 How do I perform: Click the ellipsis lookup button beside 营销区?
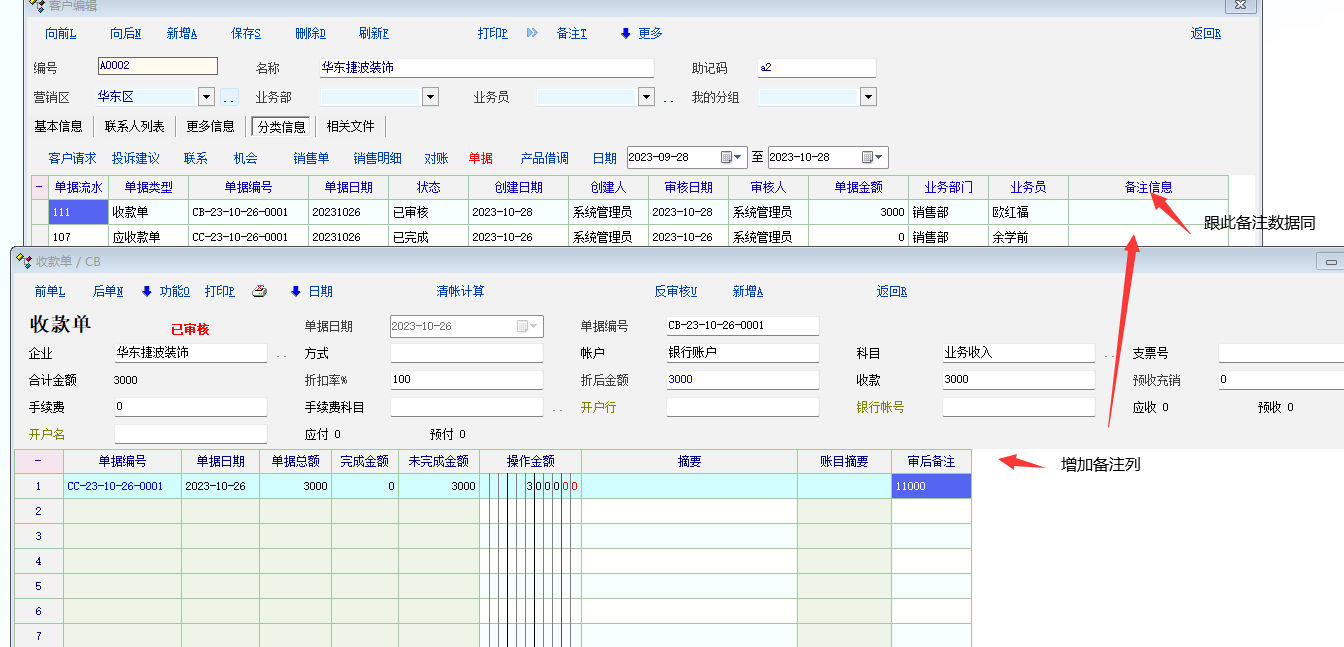229,97
